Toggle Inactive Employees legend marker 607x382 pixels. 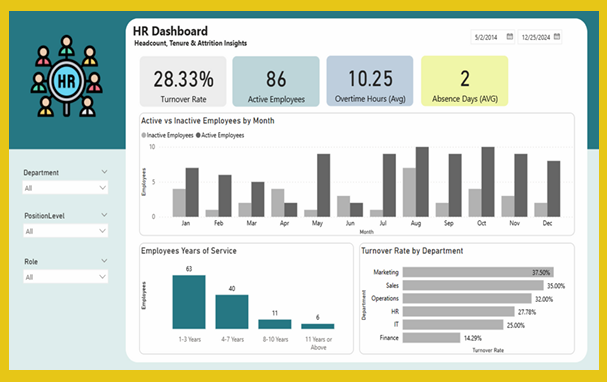click(x=144, y=135)
